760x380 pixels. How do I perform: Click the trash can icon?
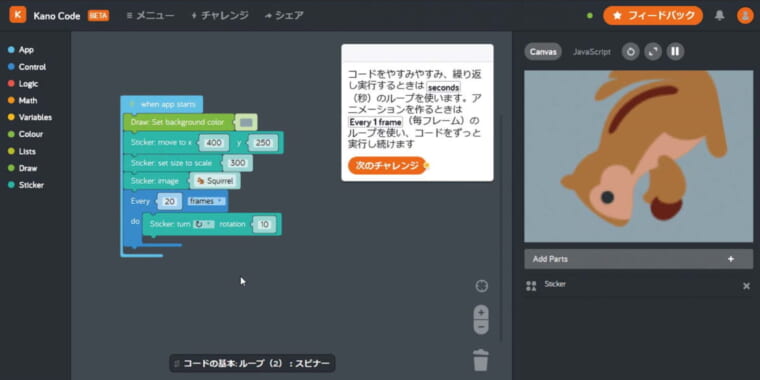(480, 360)
